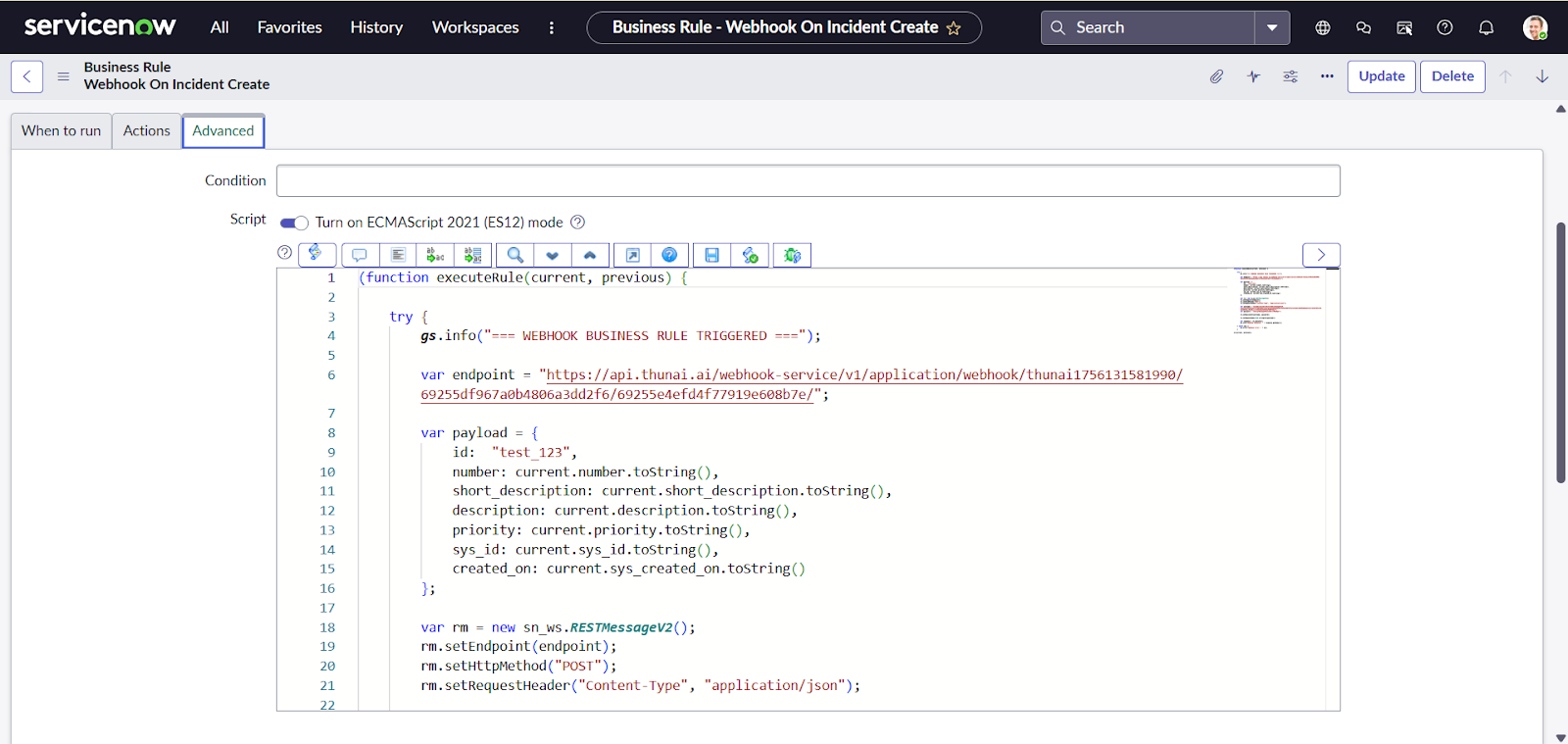
Task: Toggle the script syntax highlighting editor button
Action: (x=317, y=254)
